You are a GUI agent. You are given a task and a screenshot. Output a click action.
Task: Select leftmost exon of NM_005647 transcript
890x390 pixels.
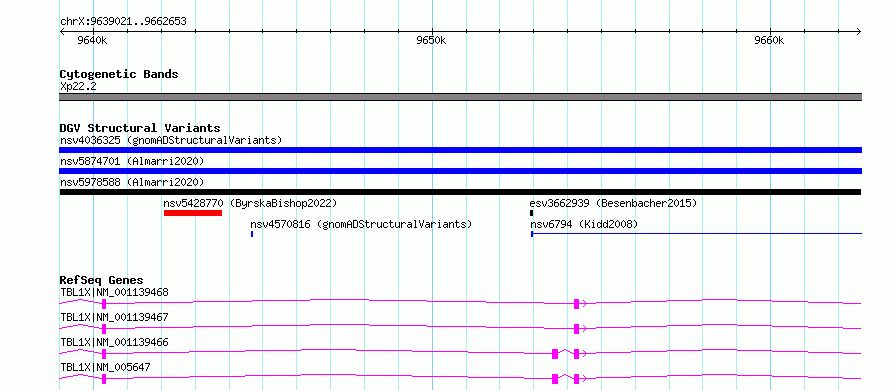click(x=104, y=379)
